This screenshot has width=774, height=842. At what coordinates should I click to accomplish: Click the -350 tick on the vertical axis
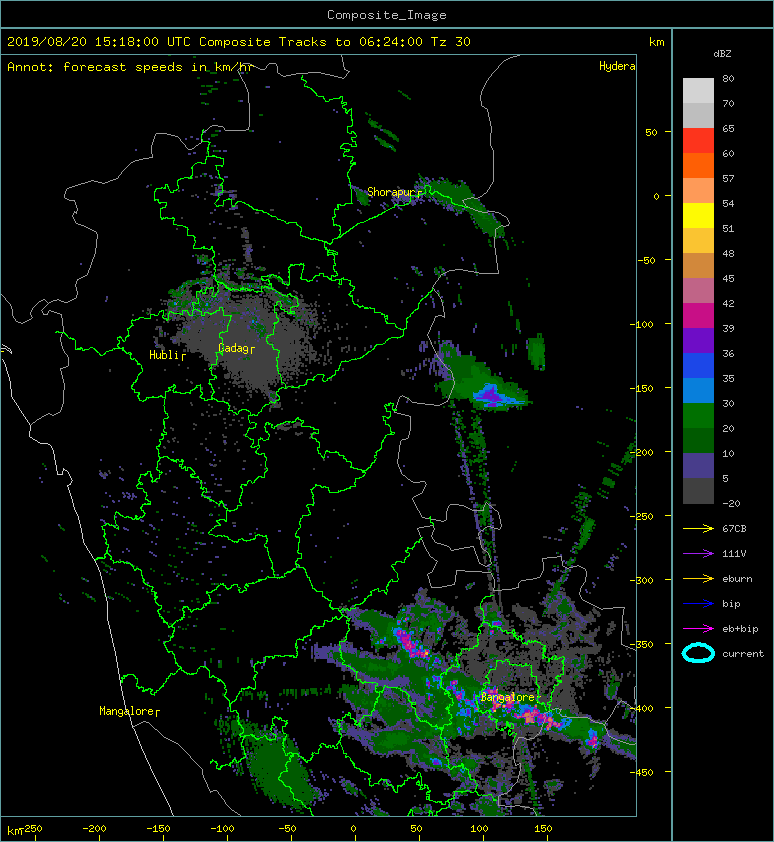[x=641, y=644]
